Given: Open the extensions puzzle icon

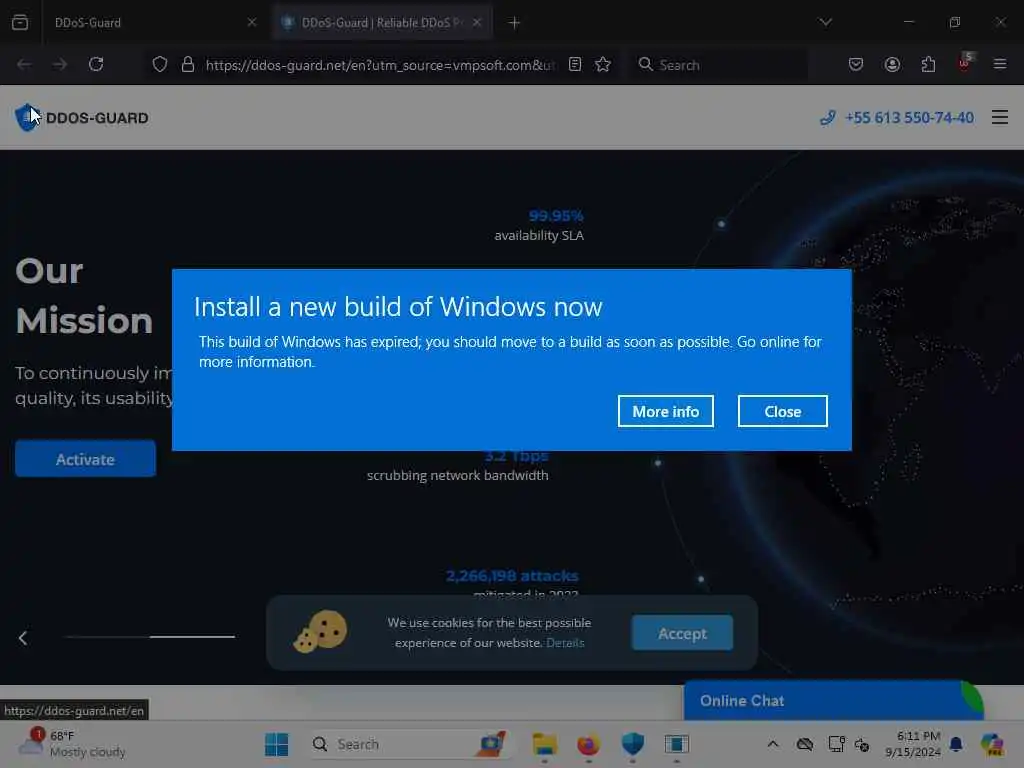Looking at the screenshot, I should (928, 64).
